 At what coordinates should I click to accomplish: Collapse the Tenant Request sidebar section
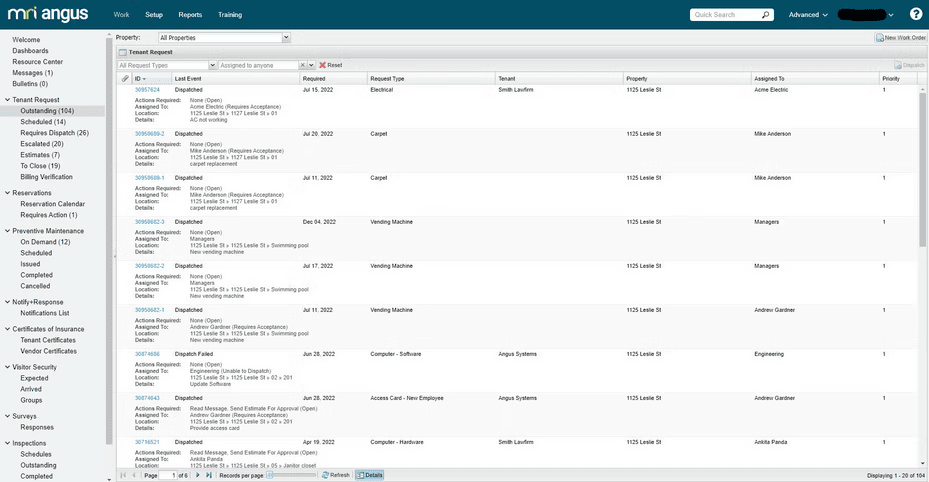[x=7, y=100]
